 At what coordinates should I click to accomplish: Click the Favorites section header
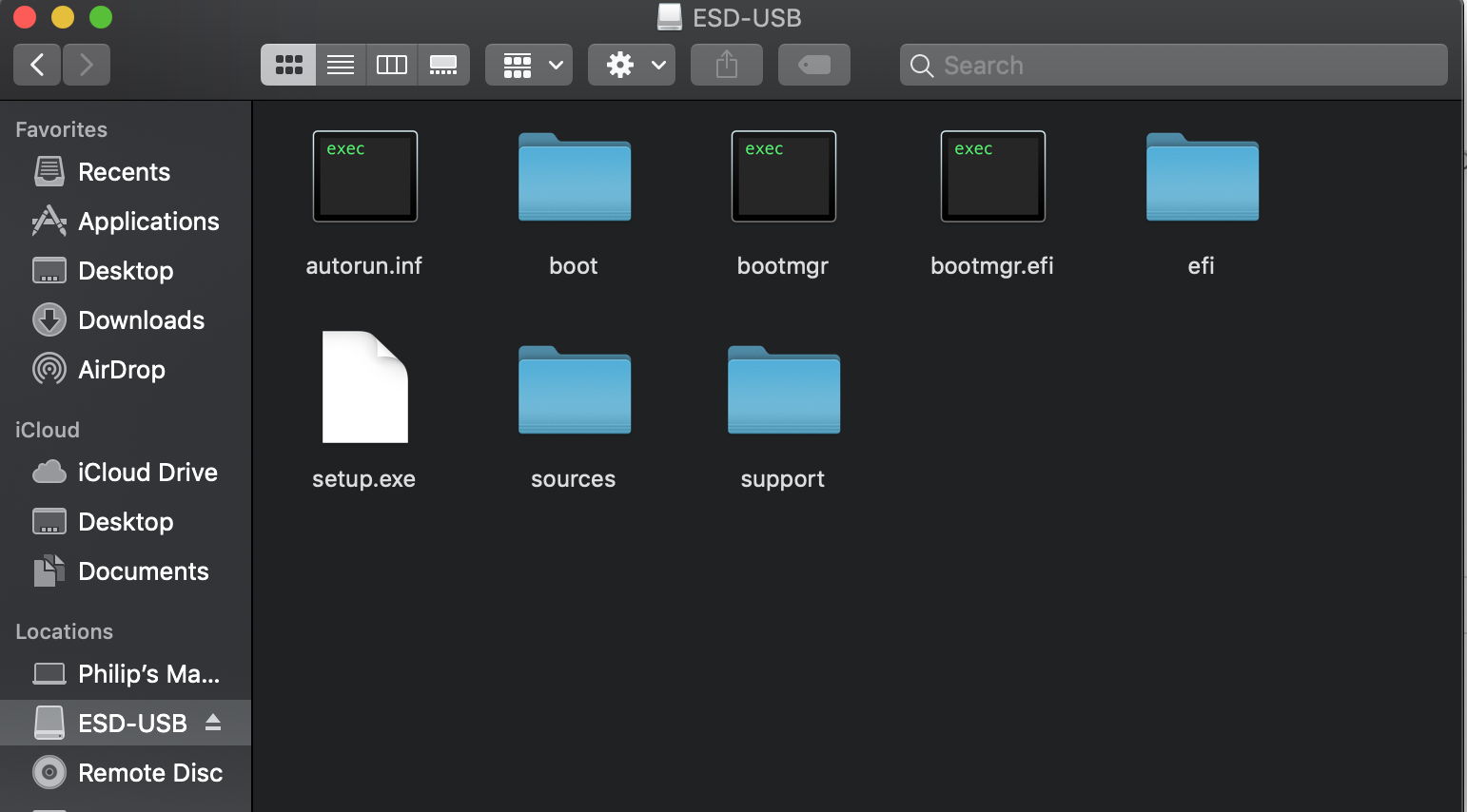pyautogui.click(x=62, y=129)
